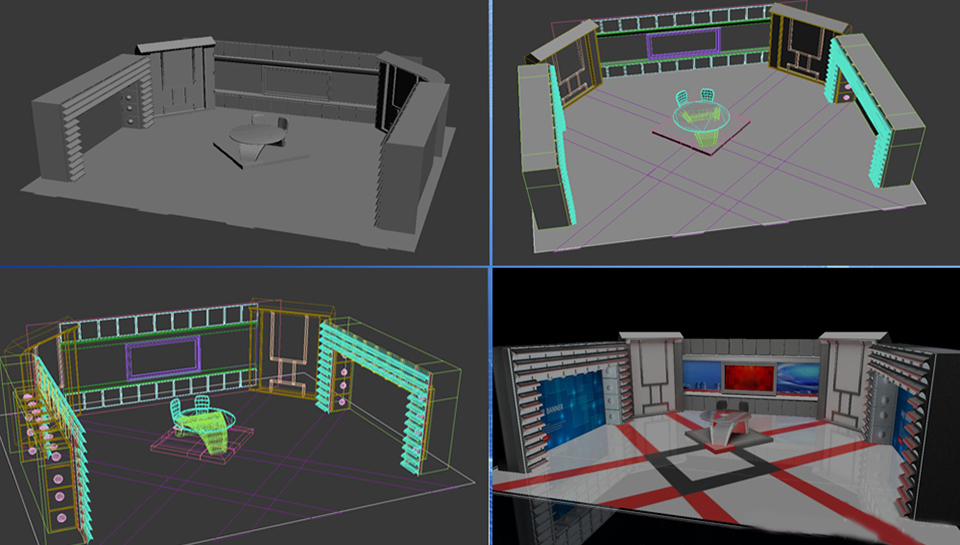Click the vertical divider between the top viewports
Screen dimensions: 960x545
coord(490,130)
